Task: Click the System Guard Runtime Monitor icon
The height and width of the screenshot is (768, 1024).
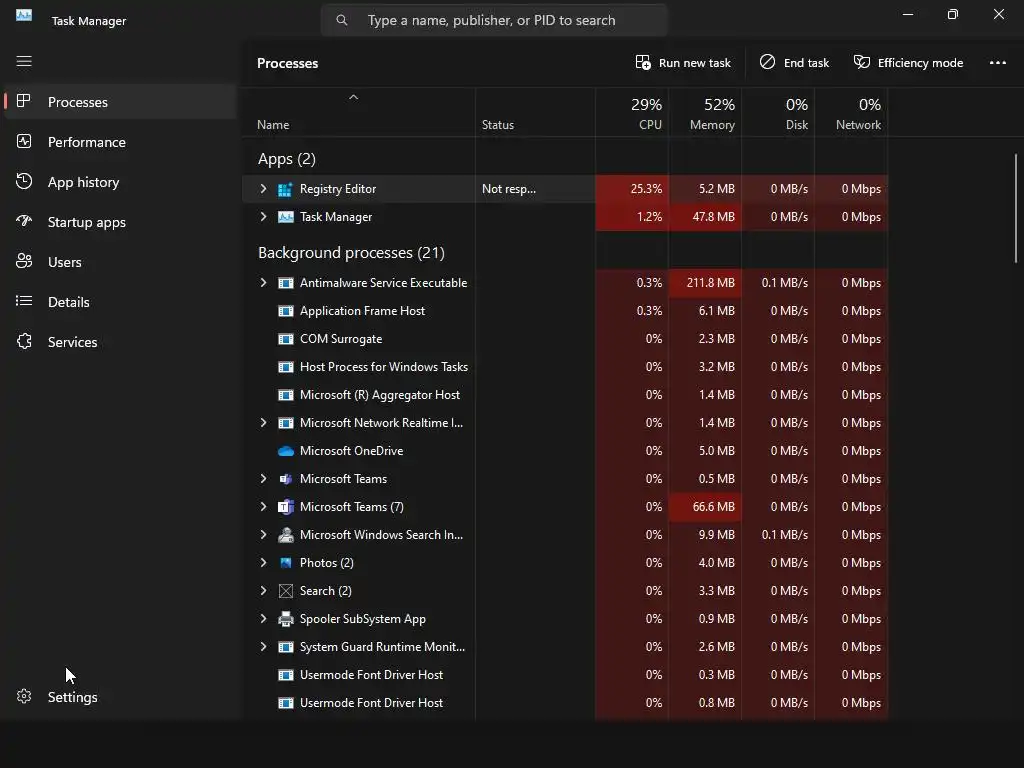Action: pyautogui.click(x=285, y=647)
